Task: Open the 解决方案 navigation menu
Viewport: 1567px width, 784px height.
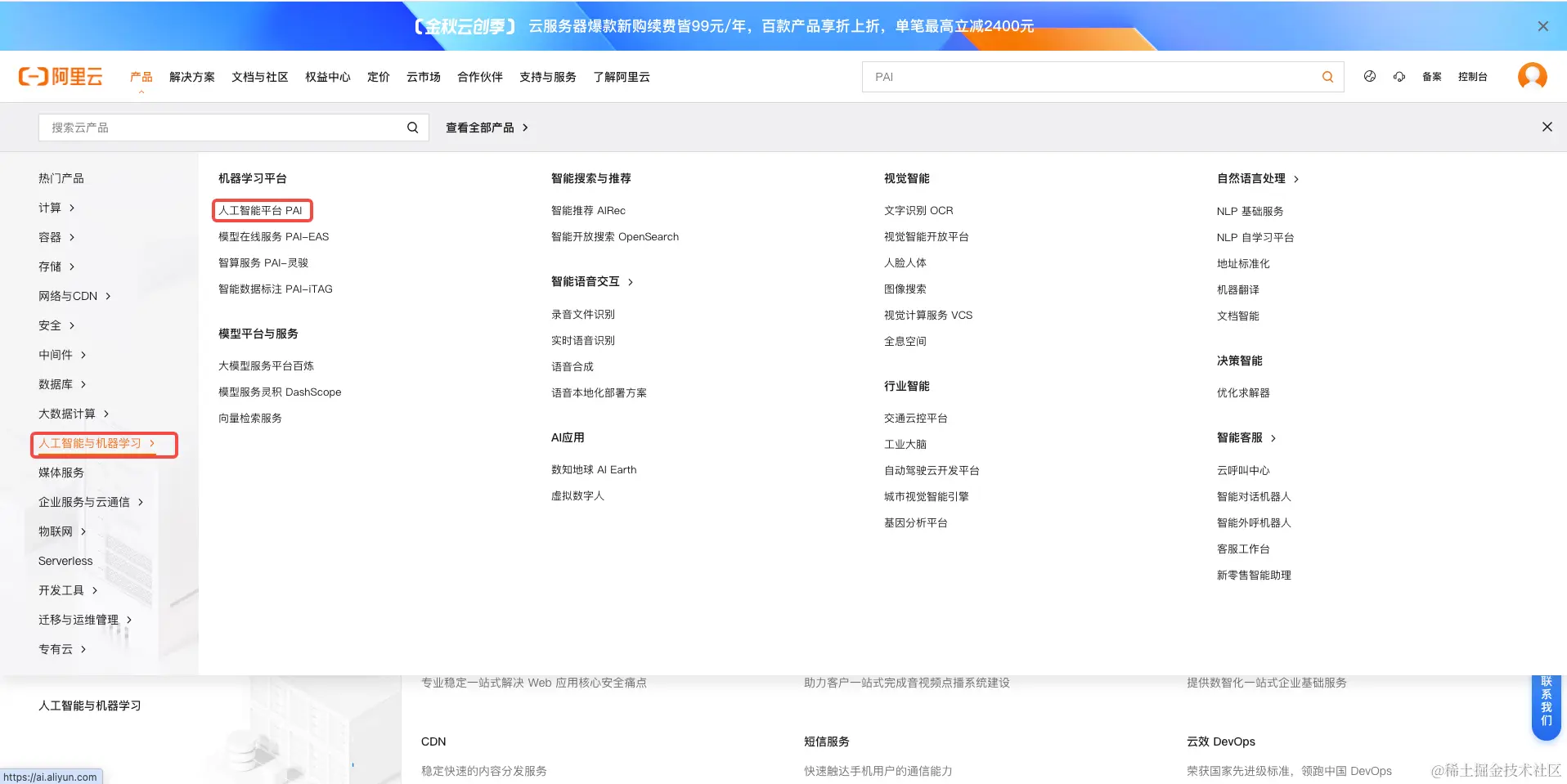Action: click(x=192, y=77)
